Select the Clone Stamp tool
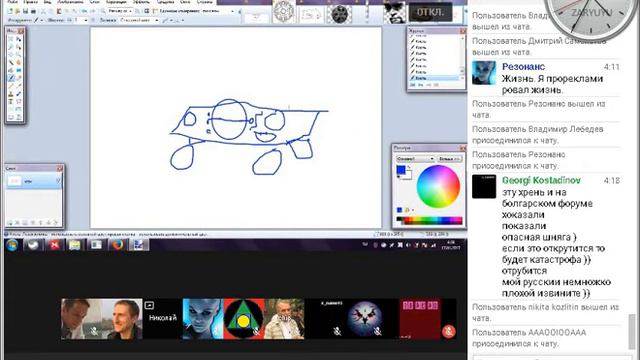Image resolution: width=640 pixels, height=360 pixels. pos(11,93)
